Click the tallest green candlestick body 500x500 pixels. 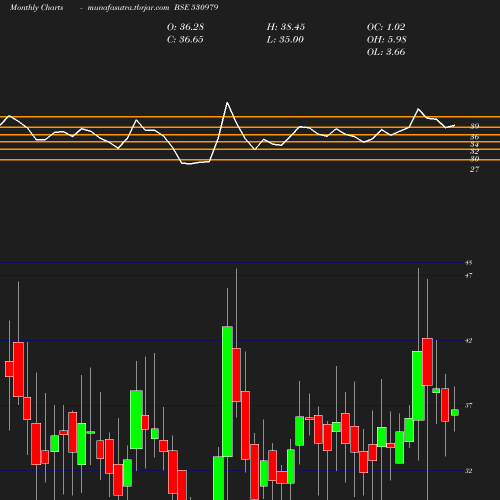click(x=227, y=392)
